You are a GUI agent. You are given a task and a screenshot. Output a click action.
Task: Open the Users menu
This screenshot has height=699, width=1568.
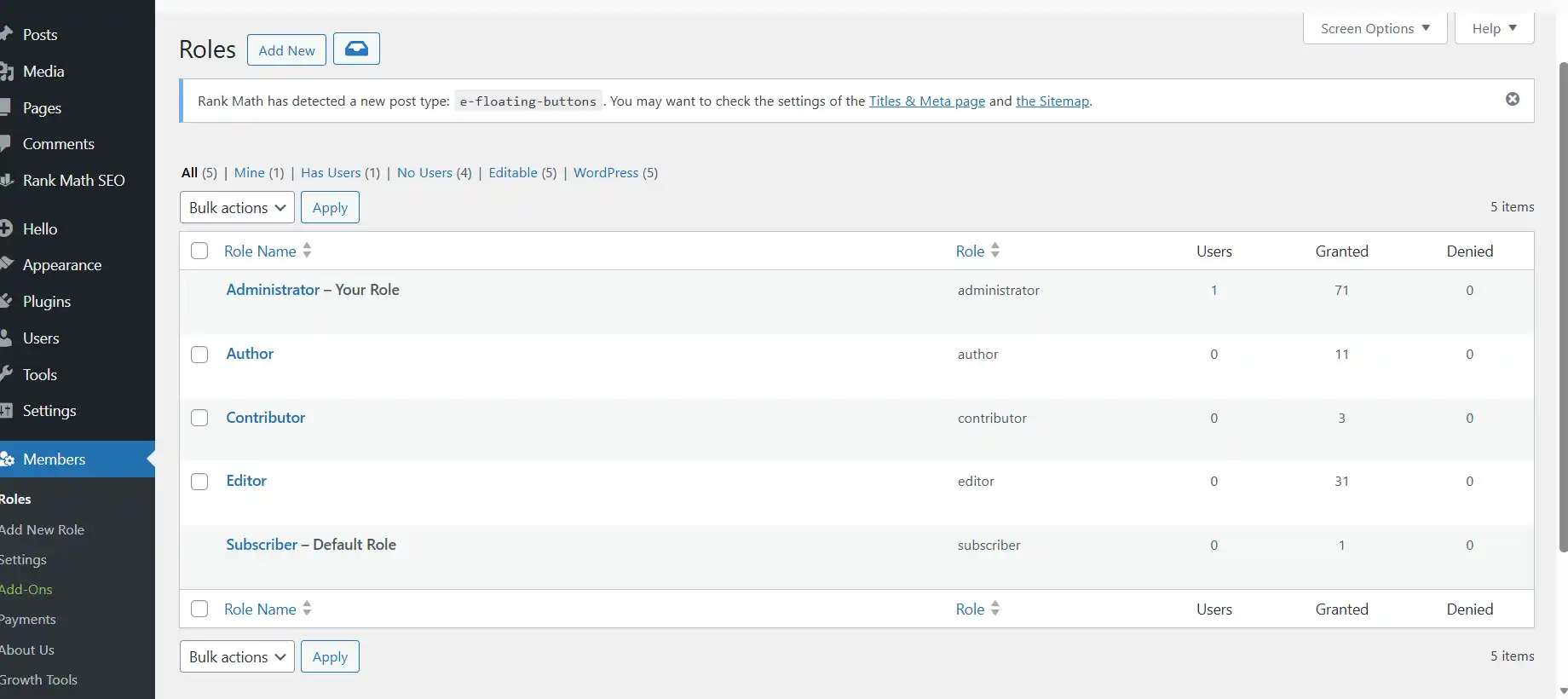point(41,338)
